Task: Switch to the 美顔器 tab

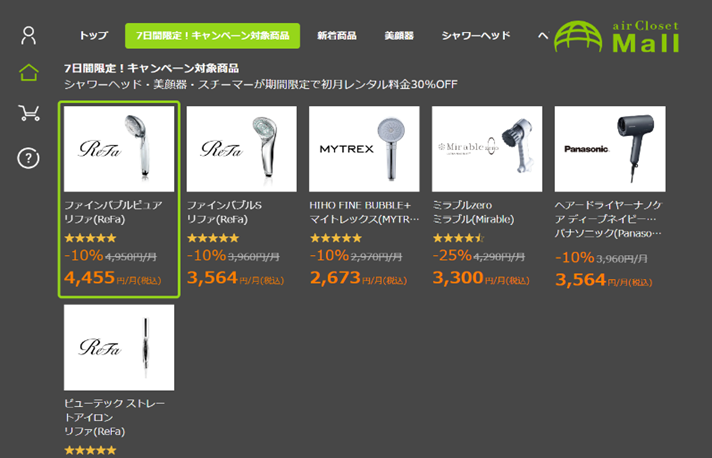Action: 399,35
